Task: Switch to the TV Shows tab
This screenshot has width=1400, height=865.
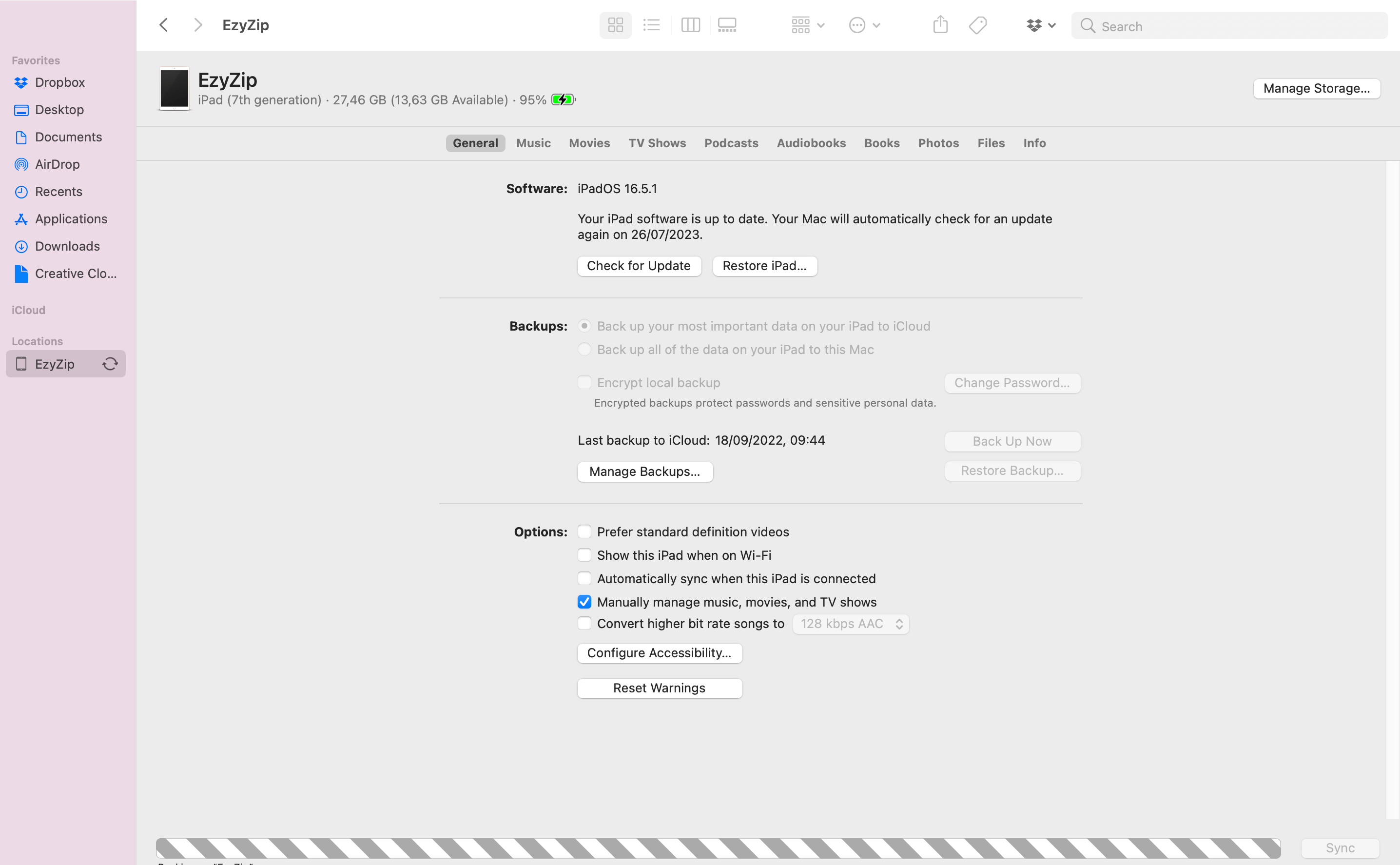Action: click(657, 143)
